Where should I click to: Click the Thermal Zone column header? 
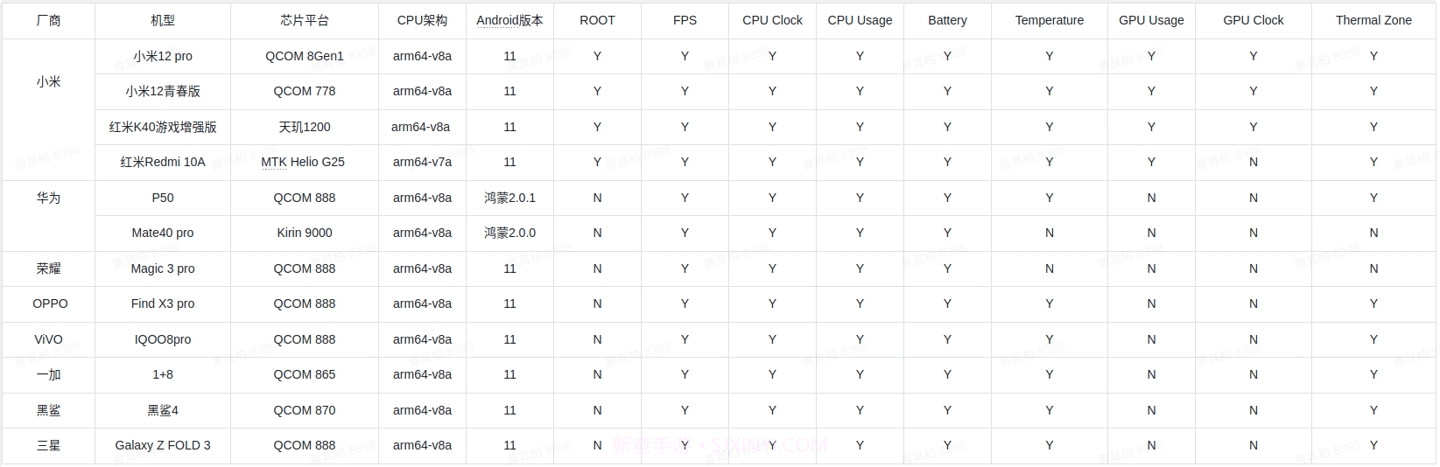tap(1373, 20)
